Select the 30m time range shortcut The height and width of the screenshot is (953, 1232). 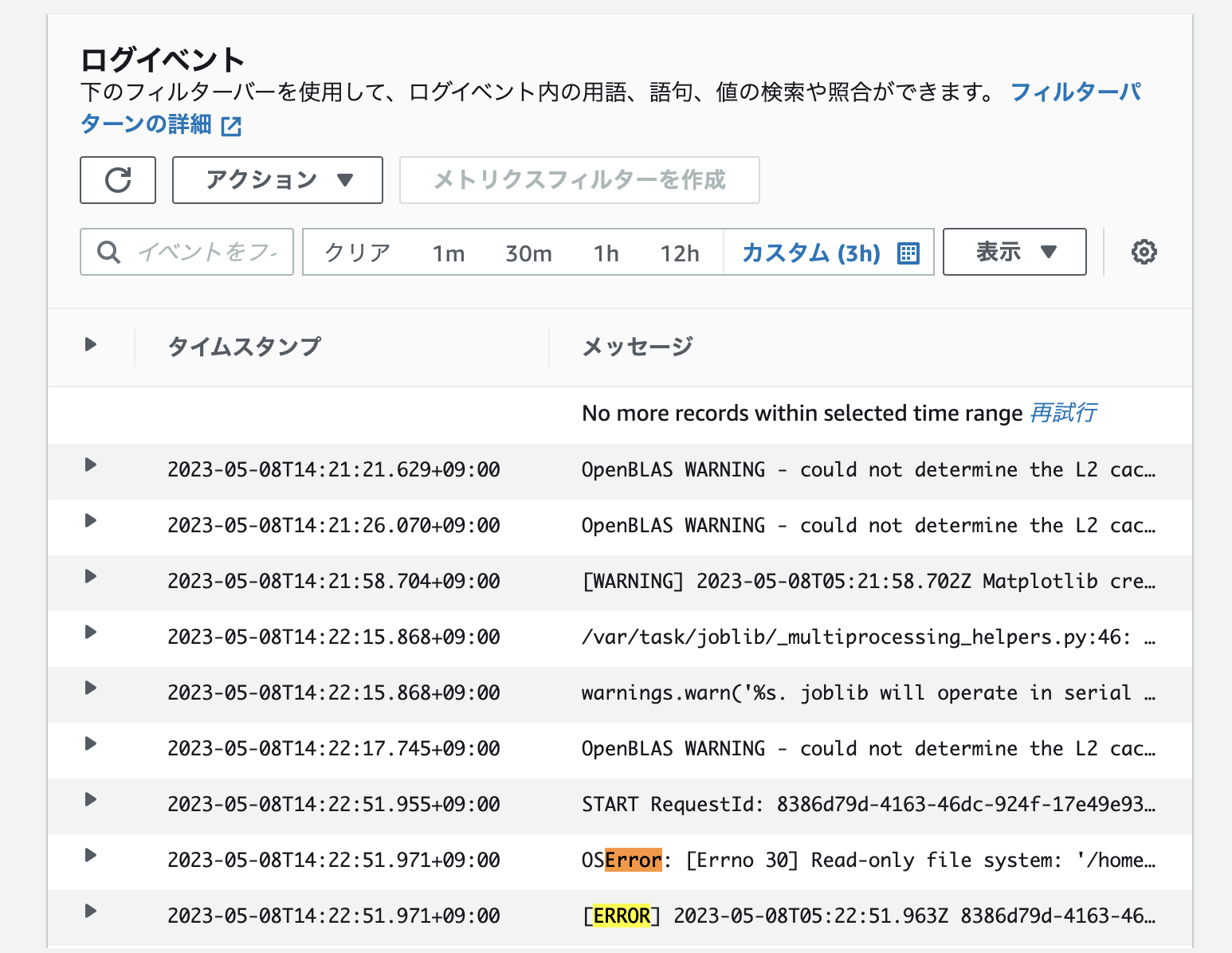point(529,253)
